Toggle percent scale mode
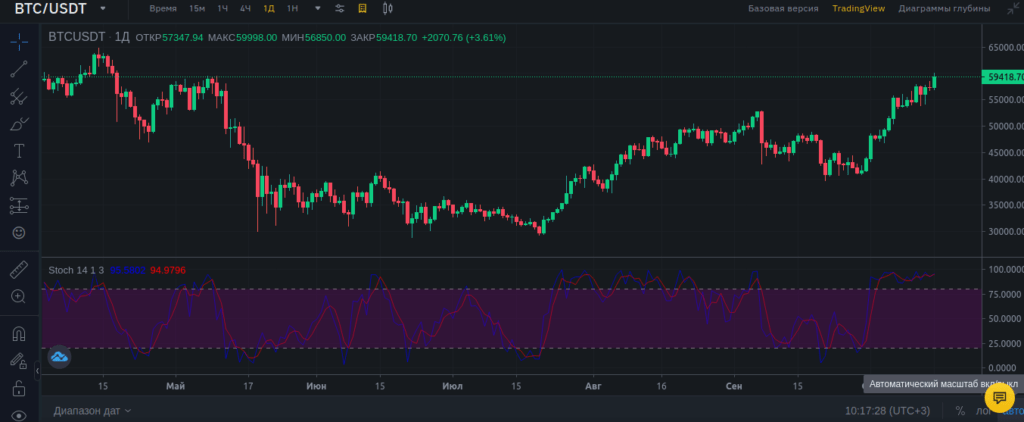Viewport: 1024px width, 422px height. click(x=960, y=411)
